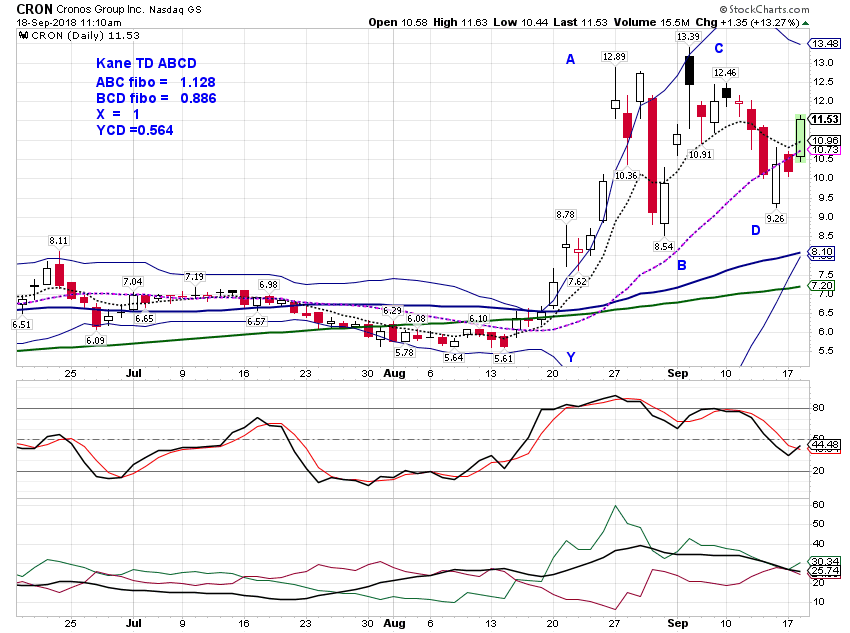Image resolution: width=850 pixels, height=633 pixels.
Task: Click the 12.46 price label
Action: pyautogui.click(x=725, y=73)
